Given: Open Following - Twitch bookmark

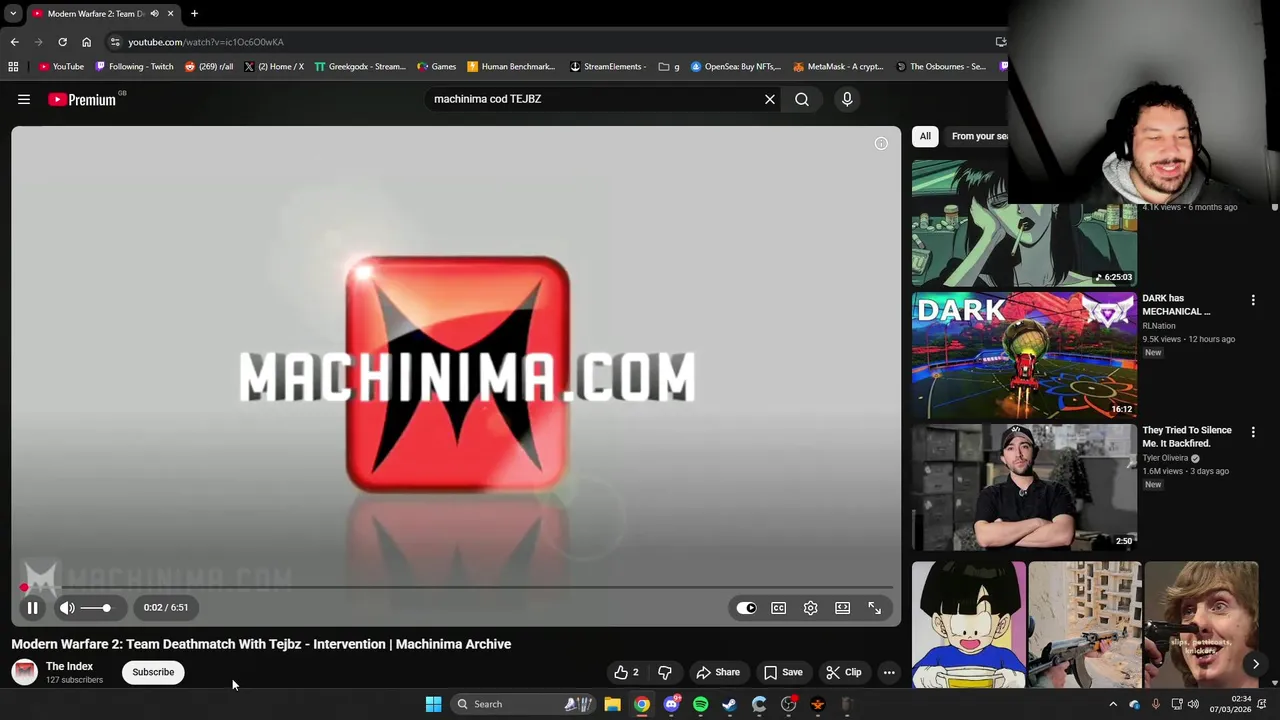Looking at the screenshot, I should [x=134, y=67].
